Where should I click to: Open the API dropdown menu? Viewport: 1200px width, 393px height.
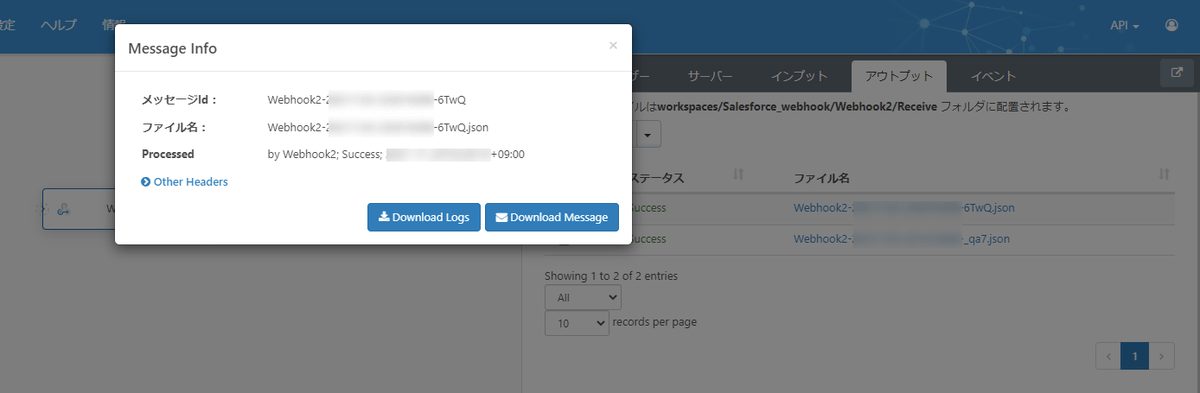[x=1125, y=25]
